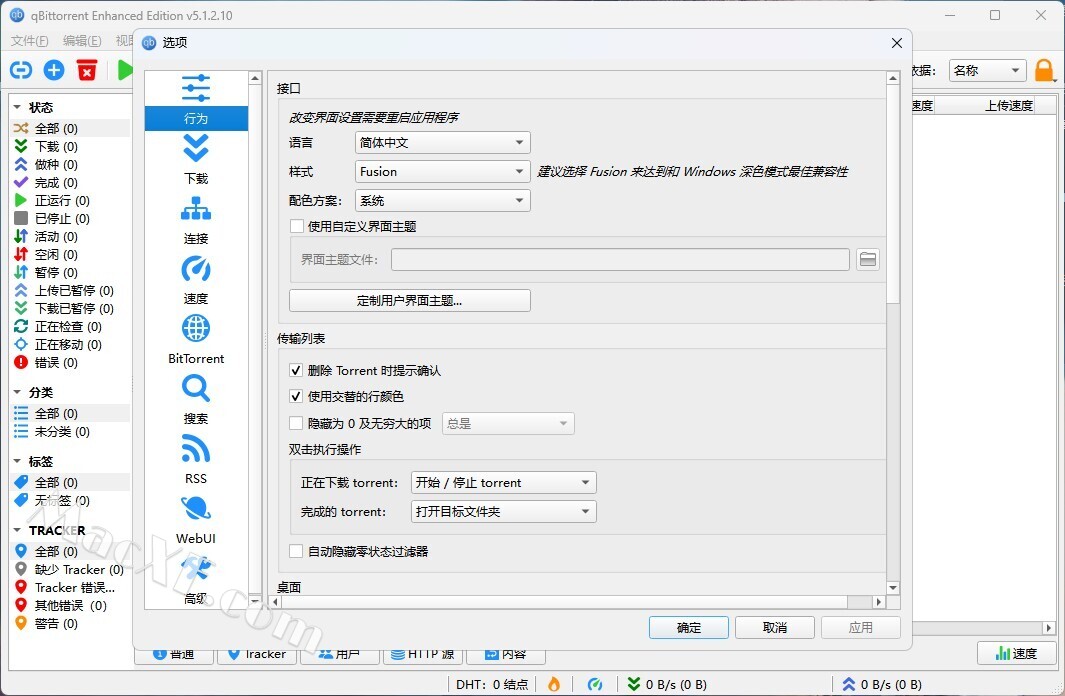Click the 取消 button
The width and height of the screenshot is (1065, 696).
(x=775, y=627)
